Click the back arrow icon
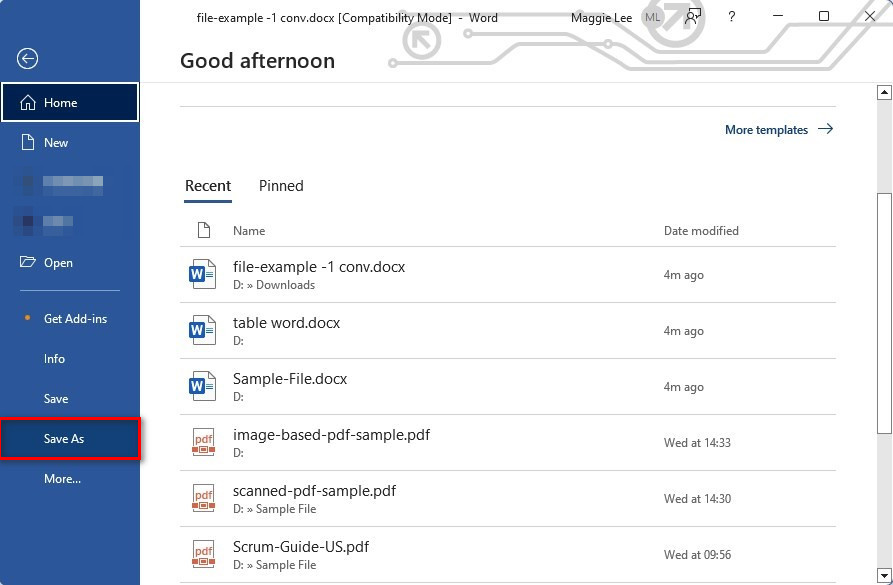Screen dimensions: 893x585 pos(28,59)
